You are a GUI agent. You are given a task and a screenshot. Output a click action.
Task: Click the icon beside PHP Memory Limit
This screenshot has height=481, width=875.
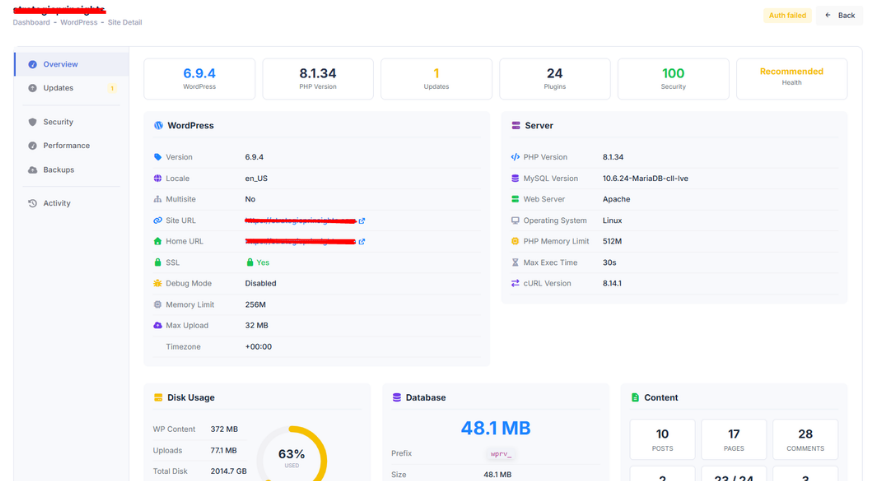[x=515, y=242]
